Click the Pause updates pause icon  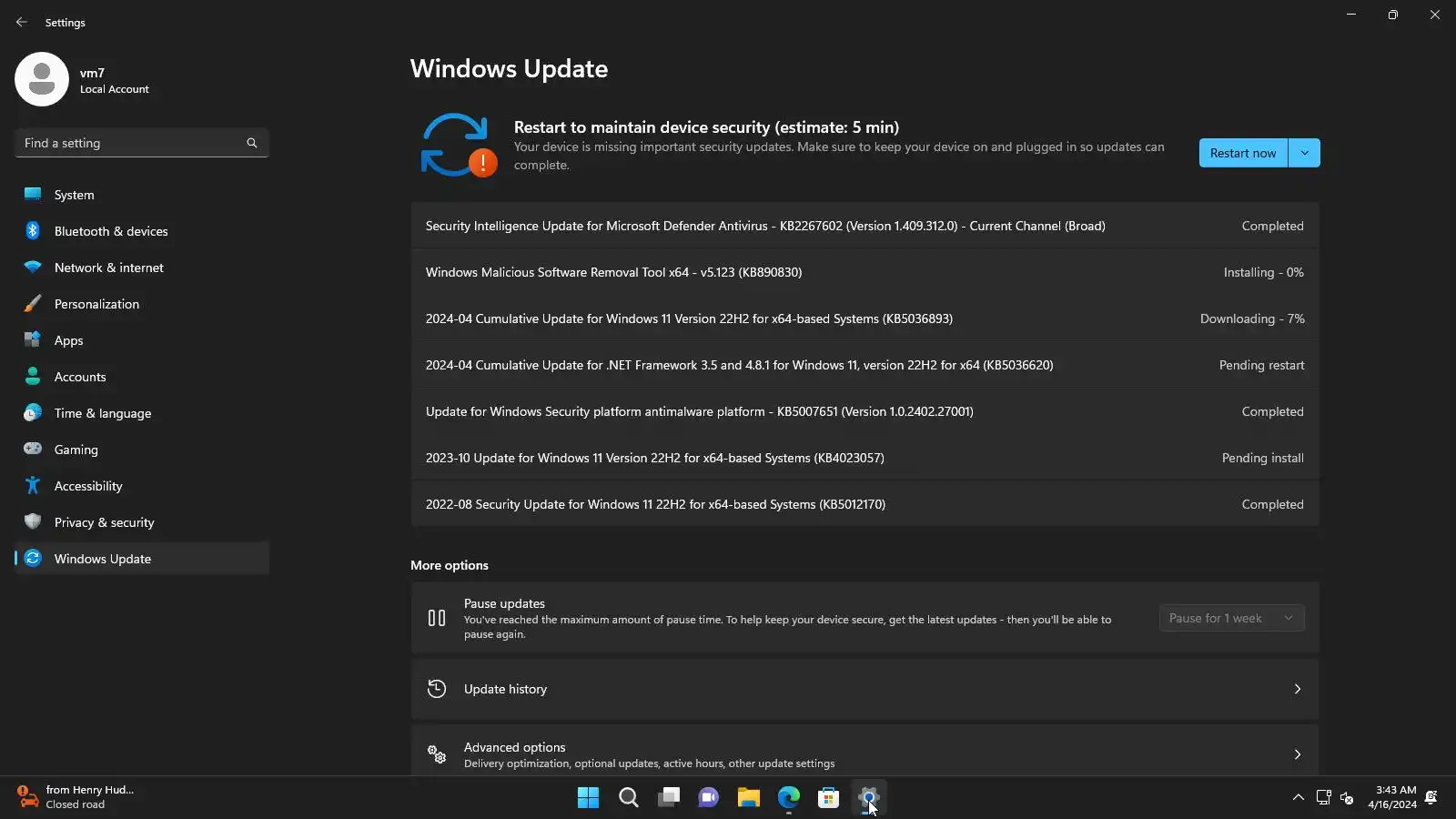[x=437, y=618]
